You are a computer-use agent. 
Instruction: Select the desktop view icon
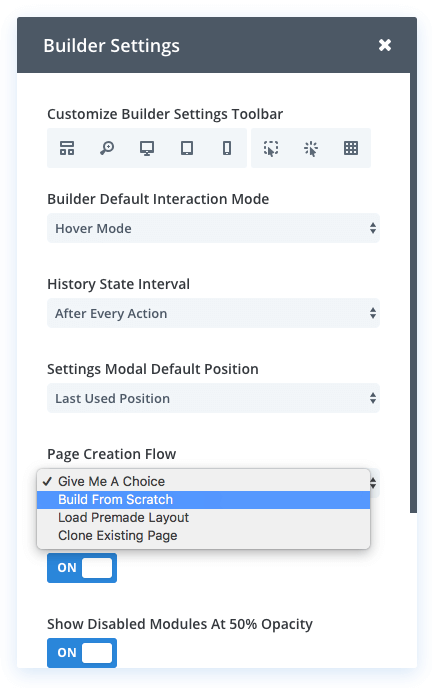147,148
